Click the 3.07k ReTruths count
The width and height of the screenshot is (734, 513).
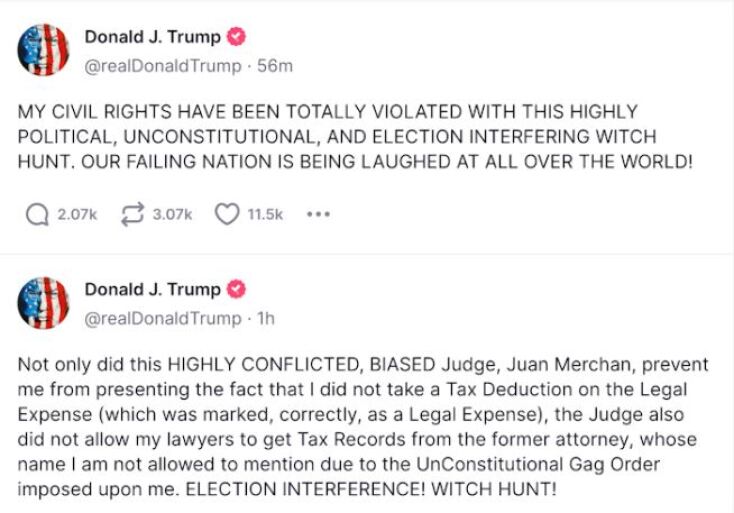point(172,214)
